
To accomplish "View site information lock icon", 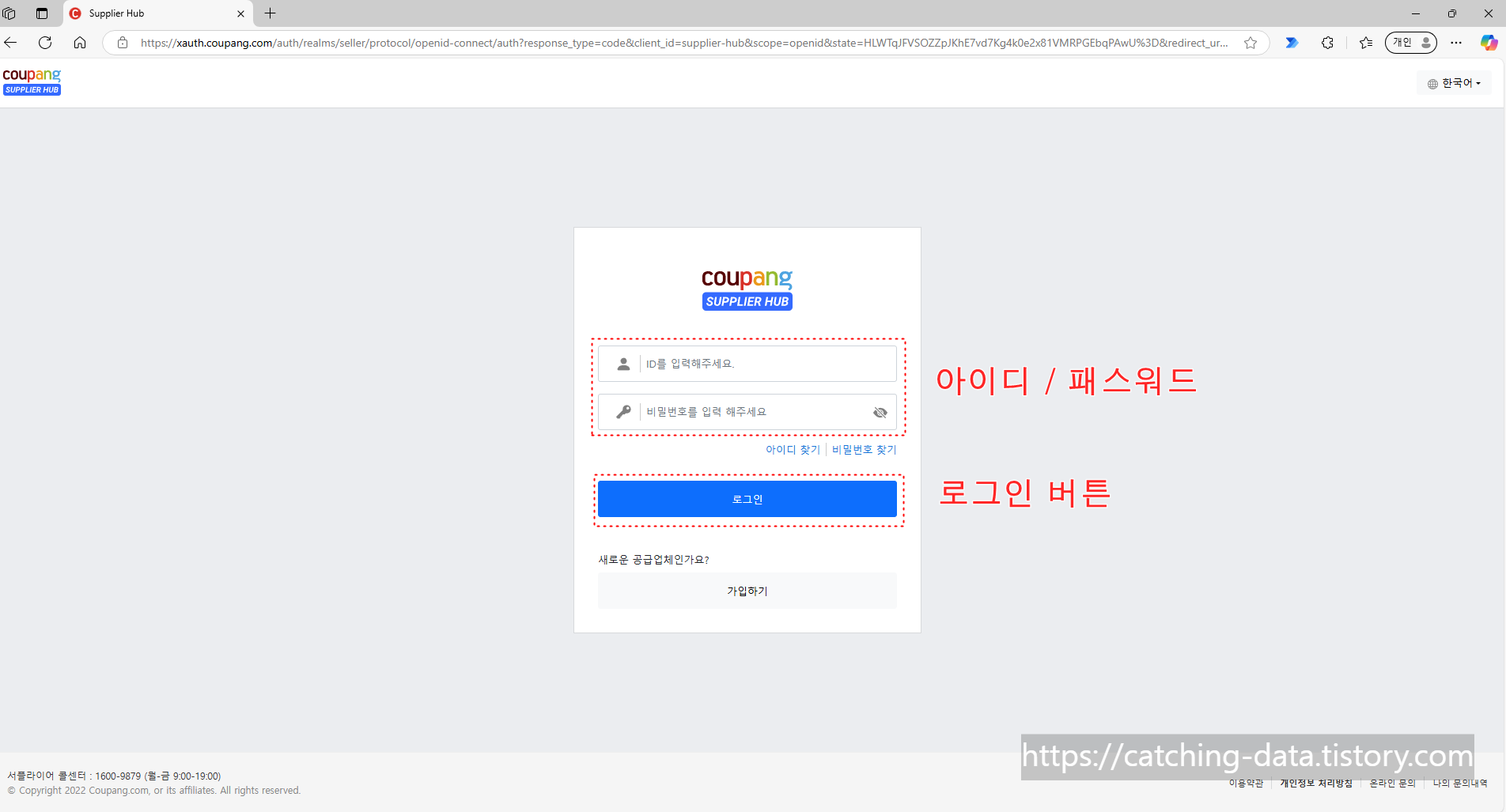I will tap(123, 43).
